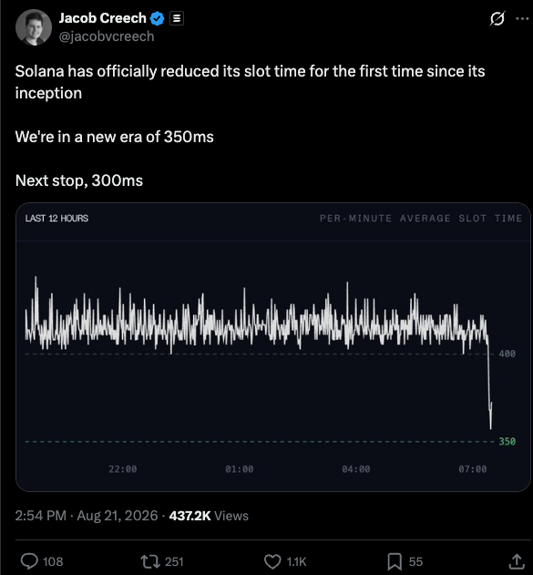The height and width of the screenshot is (575, 533).
Task: Click the Grok icon at top right
Action: pyautogui.click(x=497, y=18)
